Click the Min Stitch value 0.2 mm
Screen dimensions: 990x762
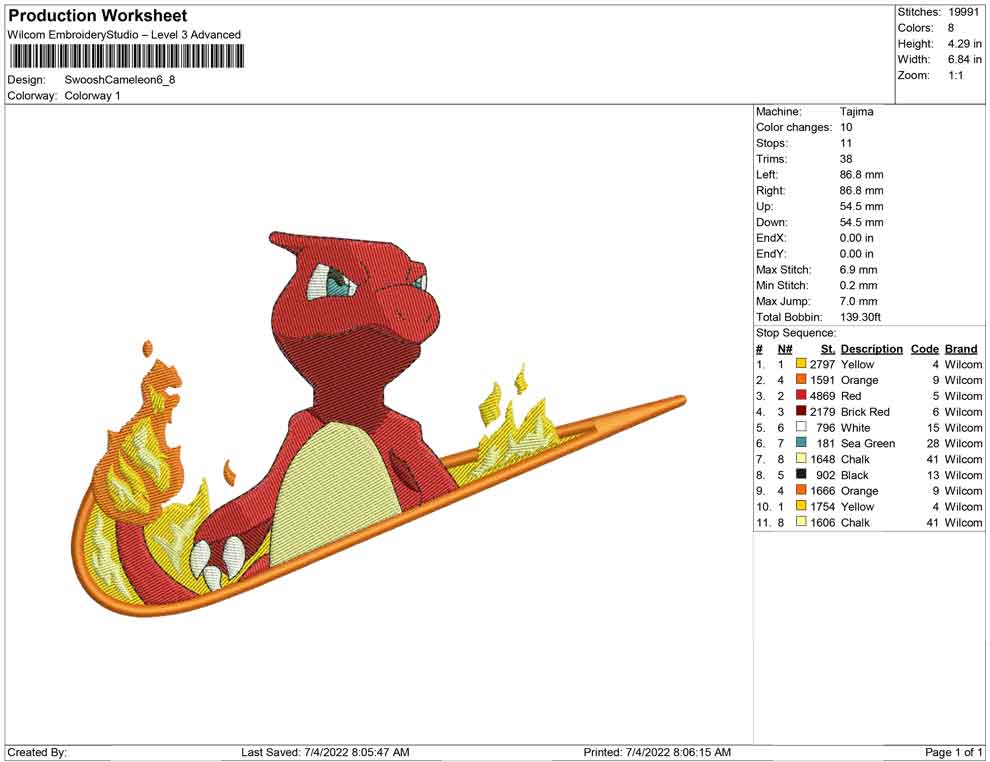click(858, 285)
